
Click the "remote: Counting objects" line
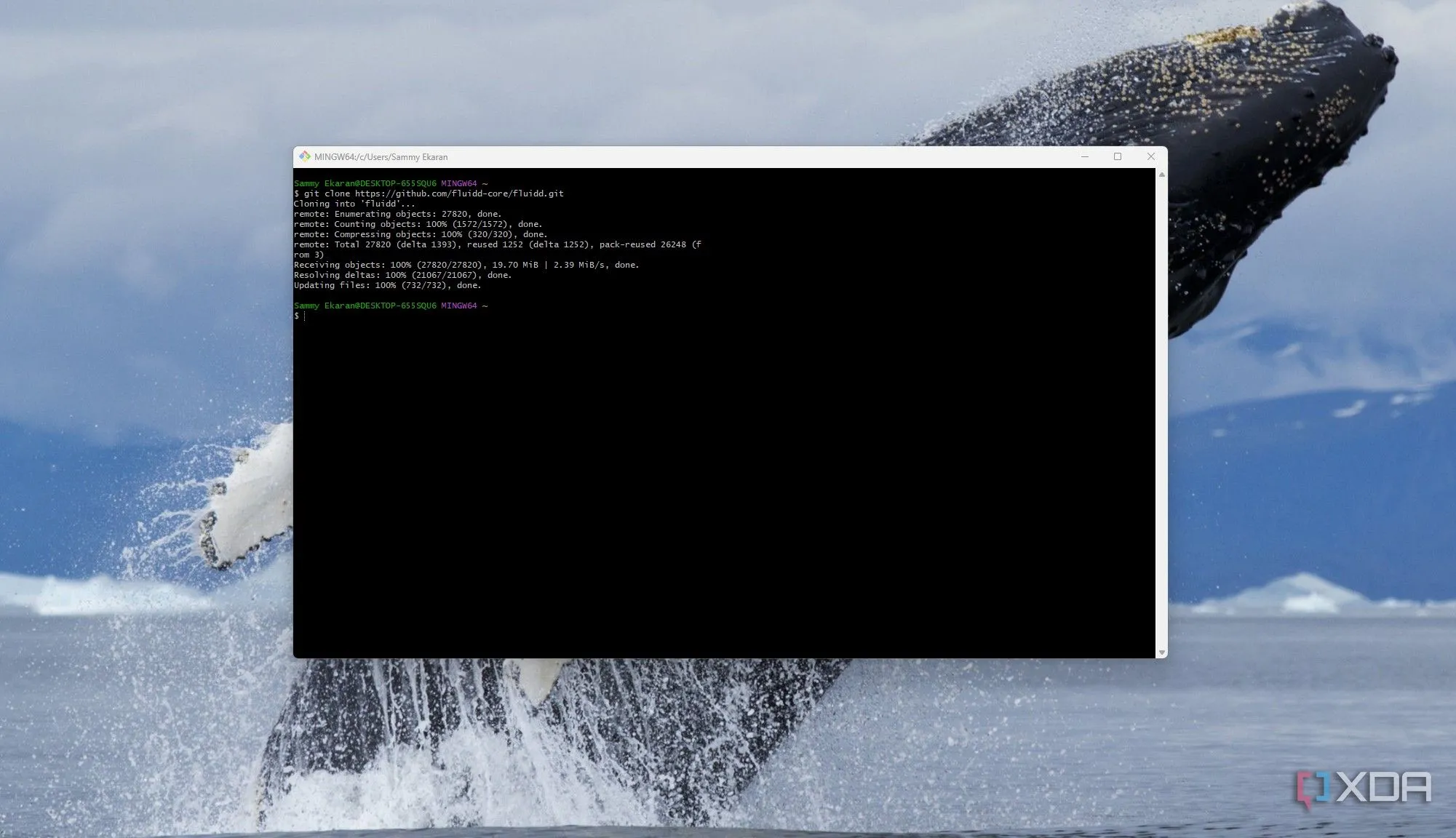click(x=418, y=224)
